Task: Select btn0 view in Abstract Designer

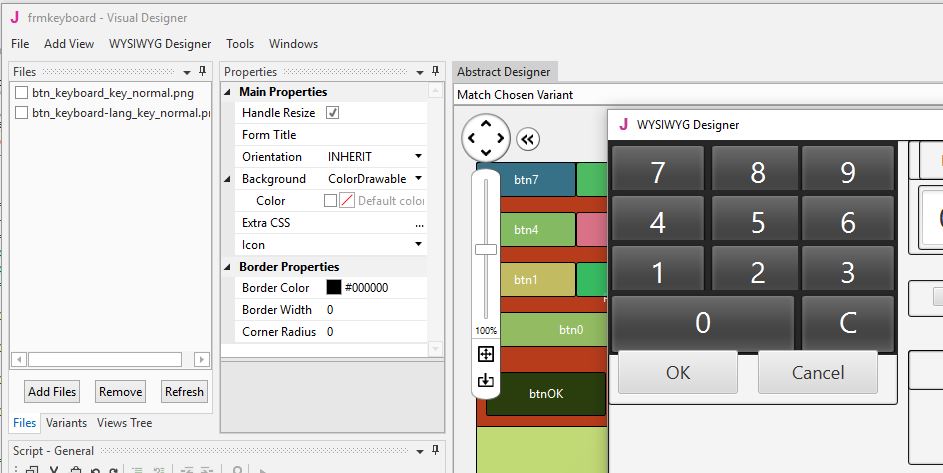Action: pyautogui.click(x=553, y=329)
